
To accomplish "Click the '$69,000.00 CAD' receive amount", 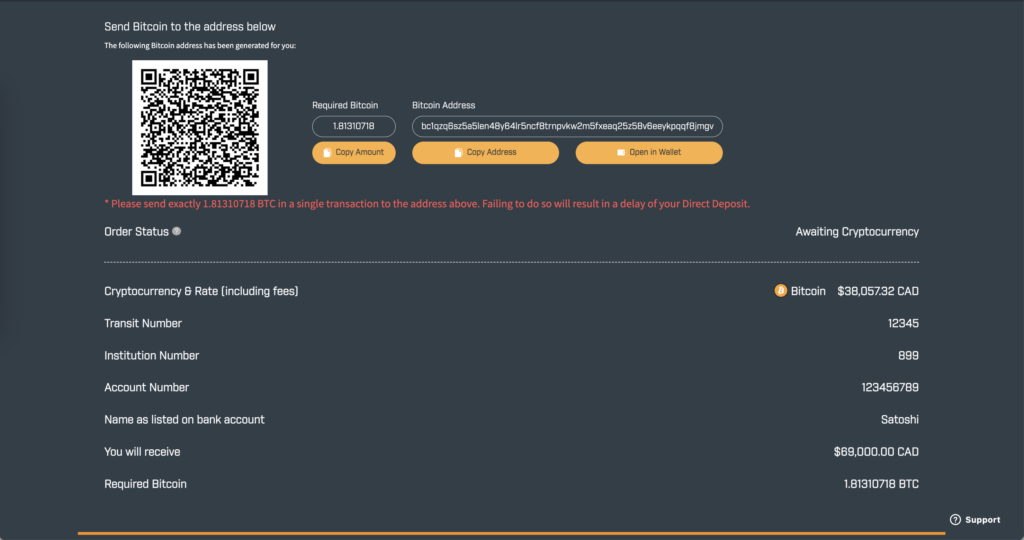I will pyautogui.click(x=876, y=452).
